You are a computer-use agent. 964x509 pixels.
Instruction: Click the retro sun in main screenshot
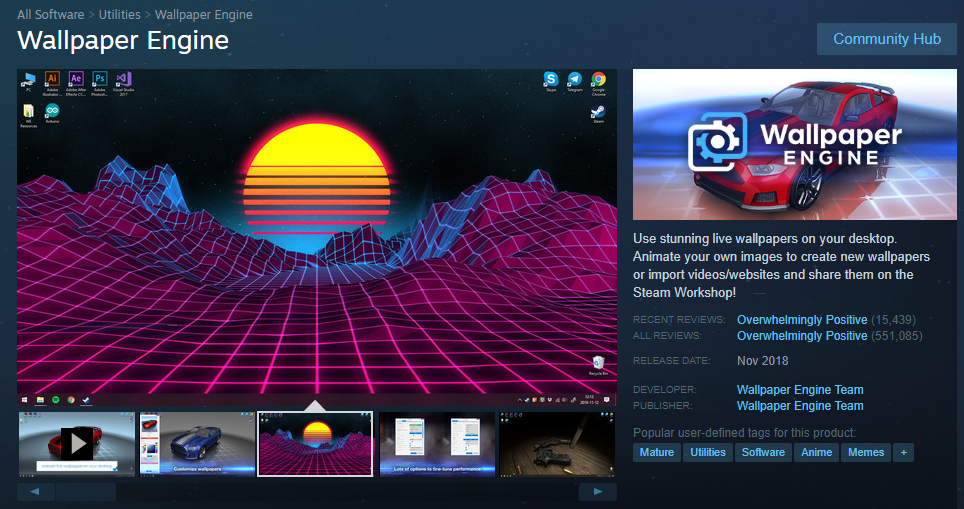(x=317, y=178)
